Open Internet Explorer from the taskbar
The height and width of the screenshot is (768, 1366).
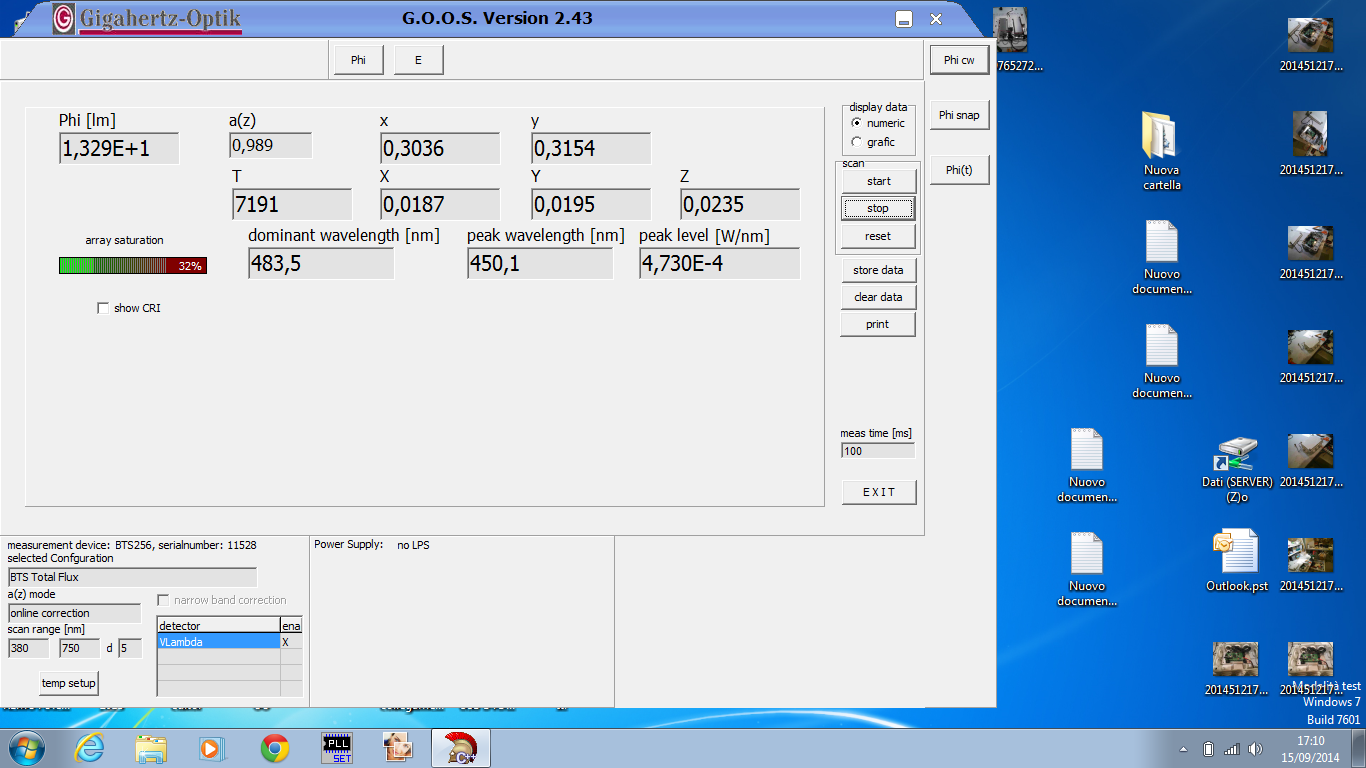pos(91,747)
